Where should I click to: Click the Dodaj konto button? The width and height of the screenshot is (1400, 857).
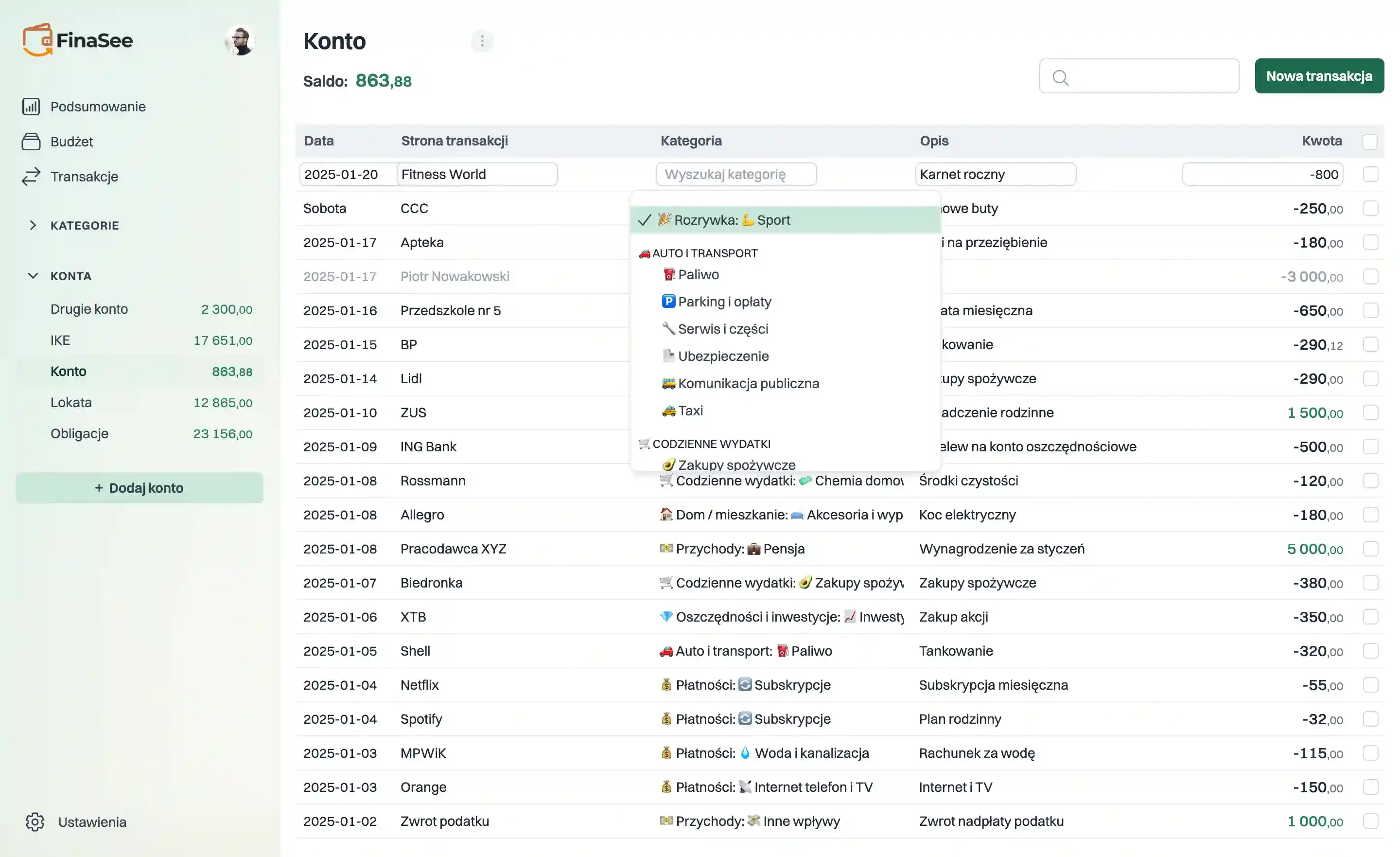(139, 488)
